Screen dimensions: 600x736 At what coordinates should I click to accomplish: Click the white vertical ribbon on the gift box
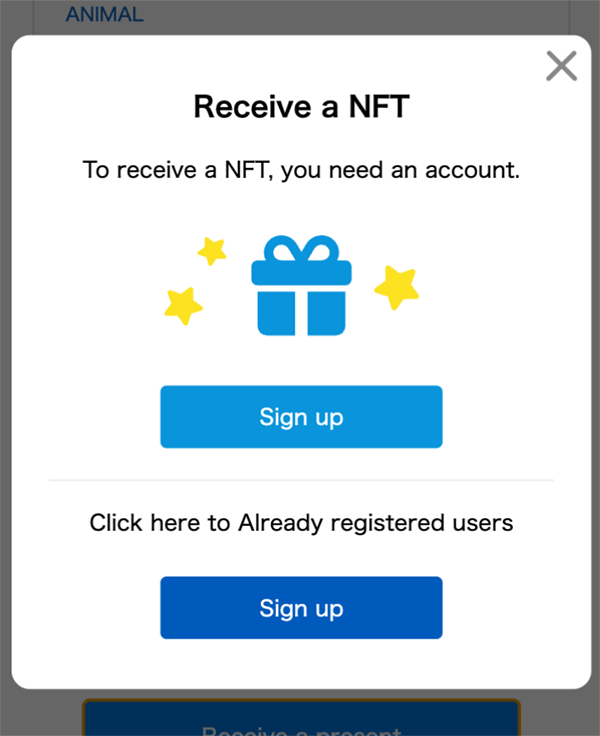[301, 314]
